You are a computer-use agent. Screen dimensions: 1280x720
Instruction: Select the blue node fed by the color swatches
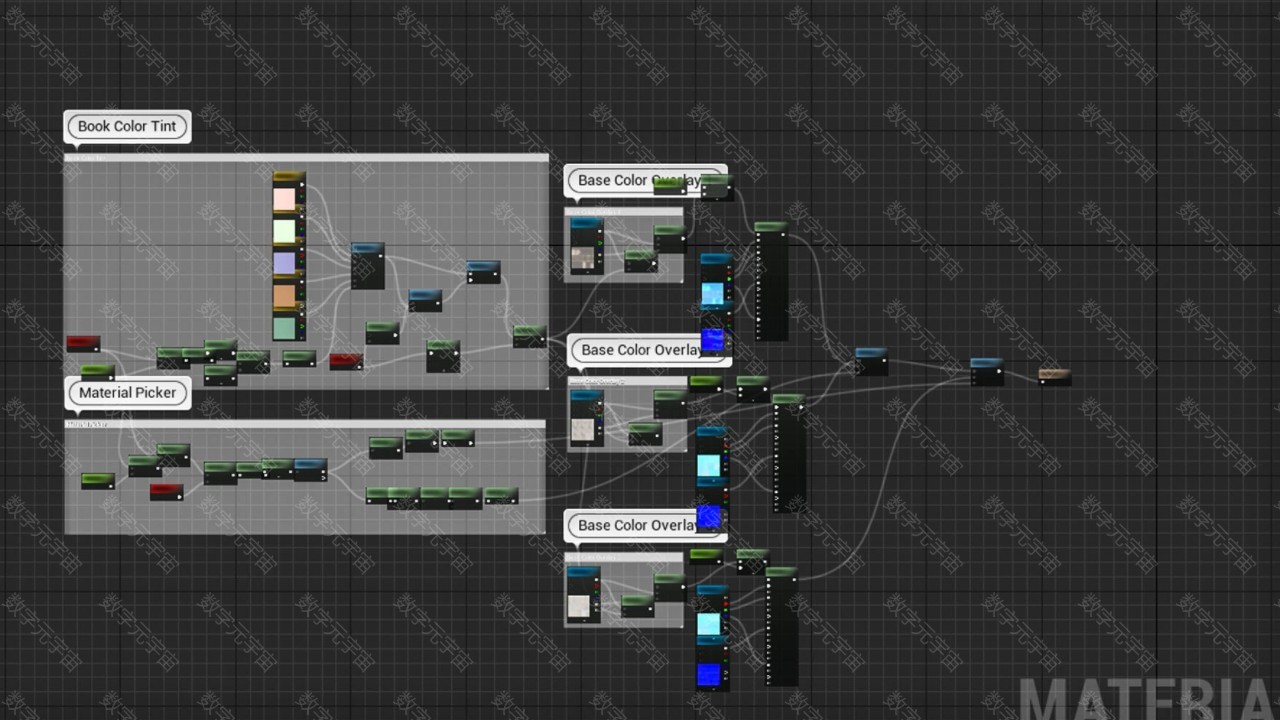point(367,265)
